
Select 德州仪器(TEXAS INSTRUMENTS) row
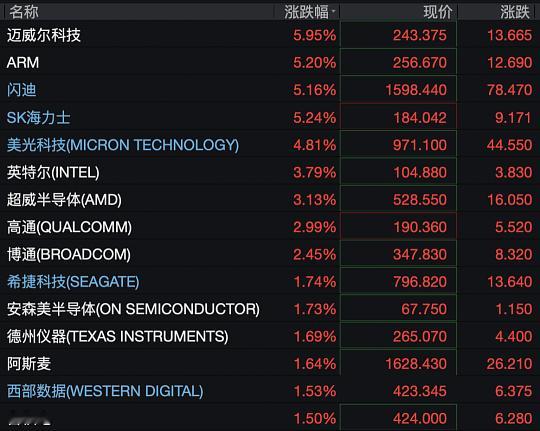tap(270, 336)
